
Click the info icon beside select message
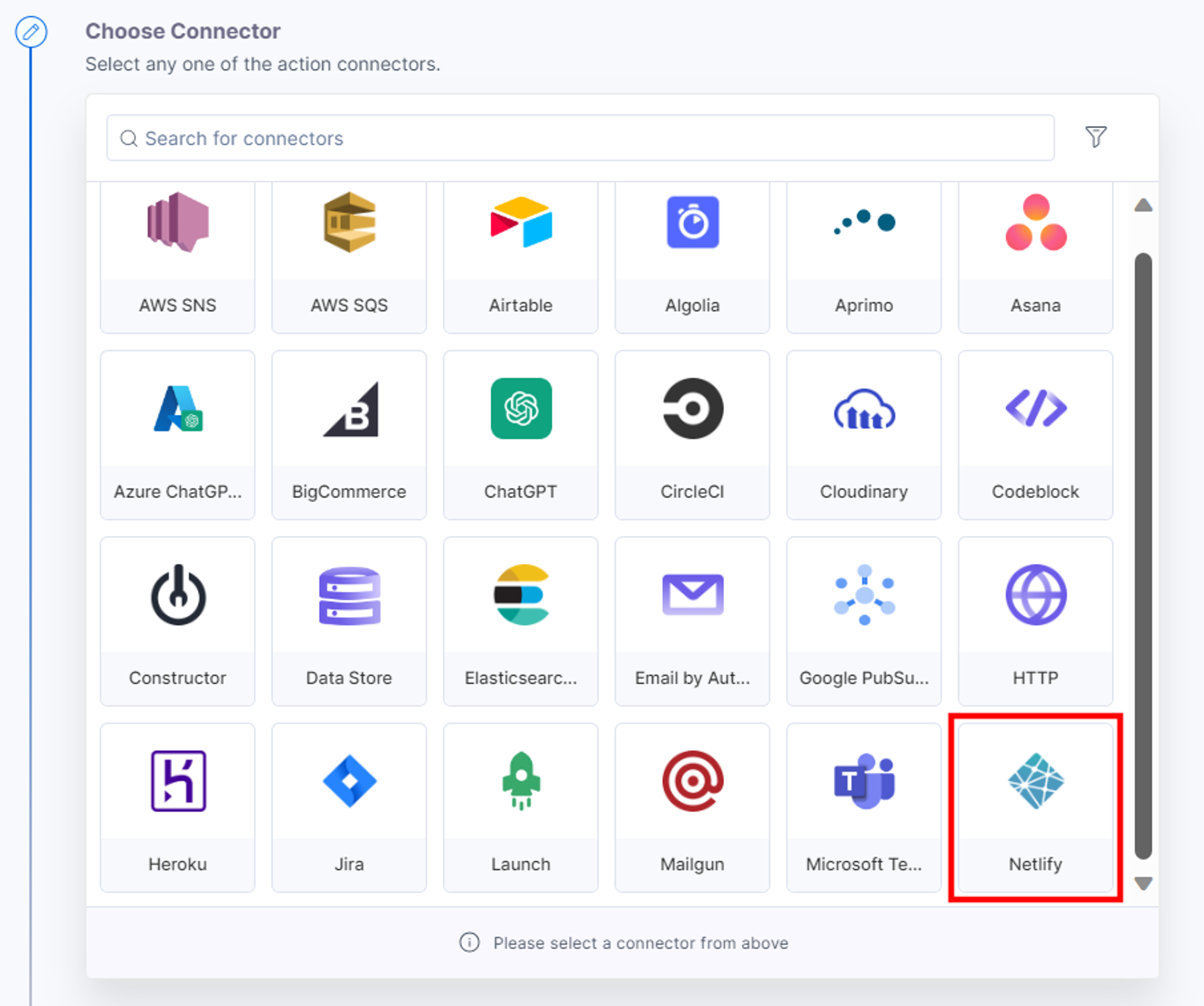469,942
